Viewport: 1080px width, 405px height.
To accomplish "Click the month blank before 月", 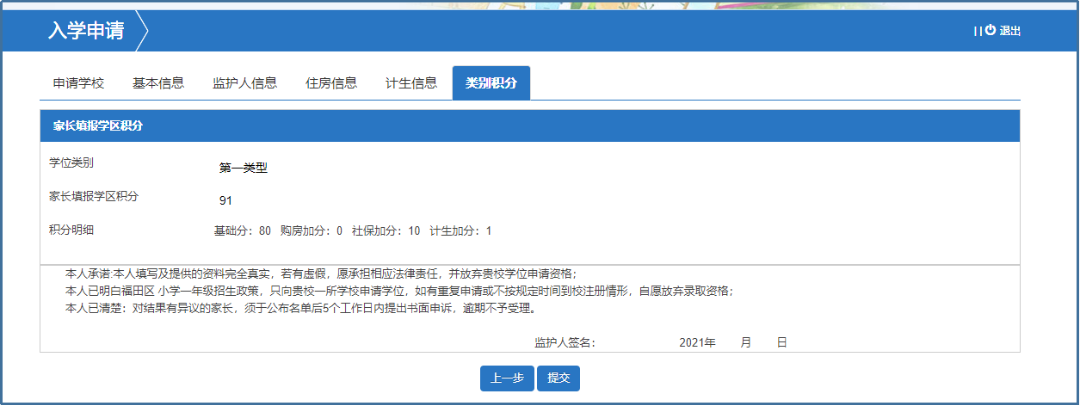I will [728, 342].
